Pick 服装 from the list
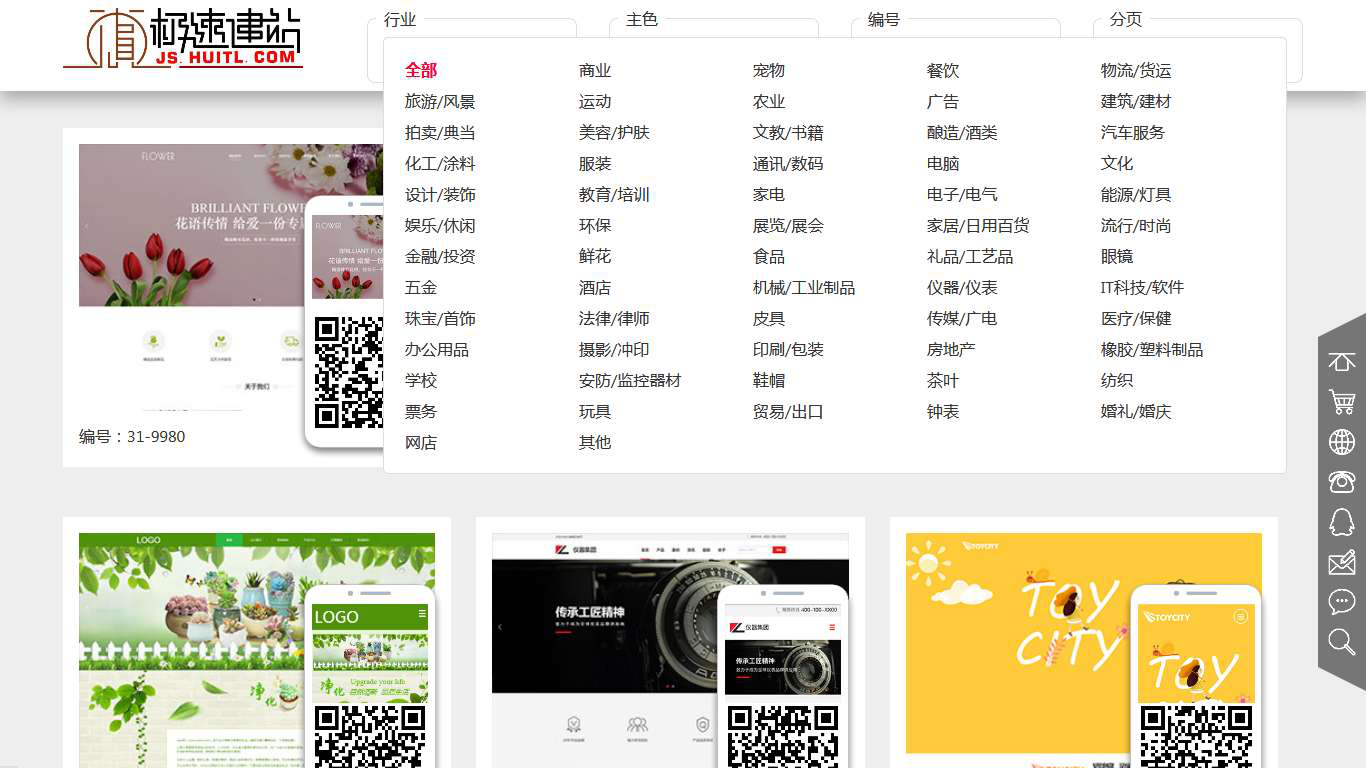This screenshot has height=768, width=1366. coord(595,164)
